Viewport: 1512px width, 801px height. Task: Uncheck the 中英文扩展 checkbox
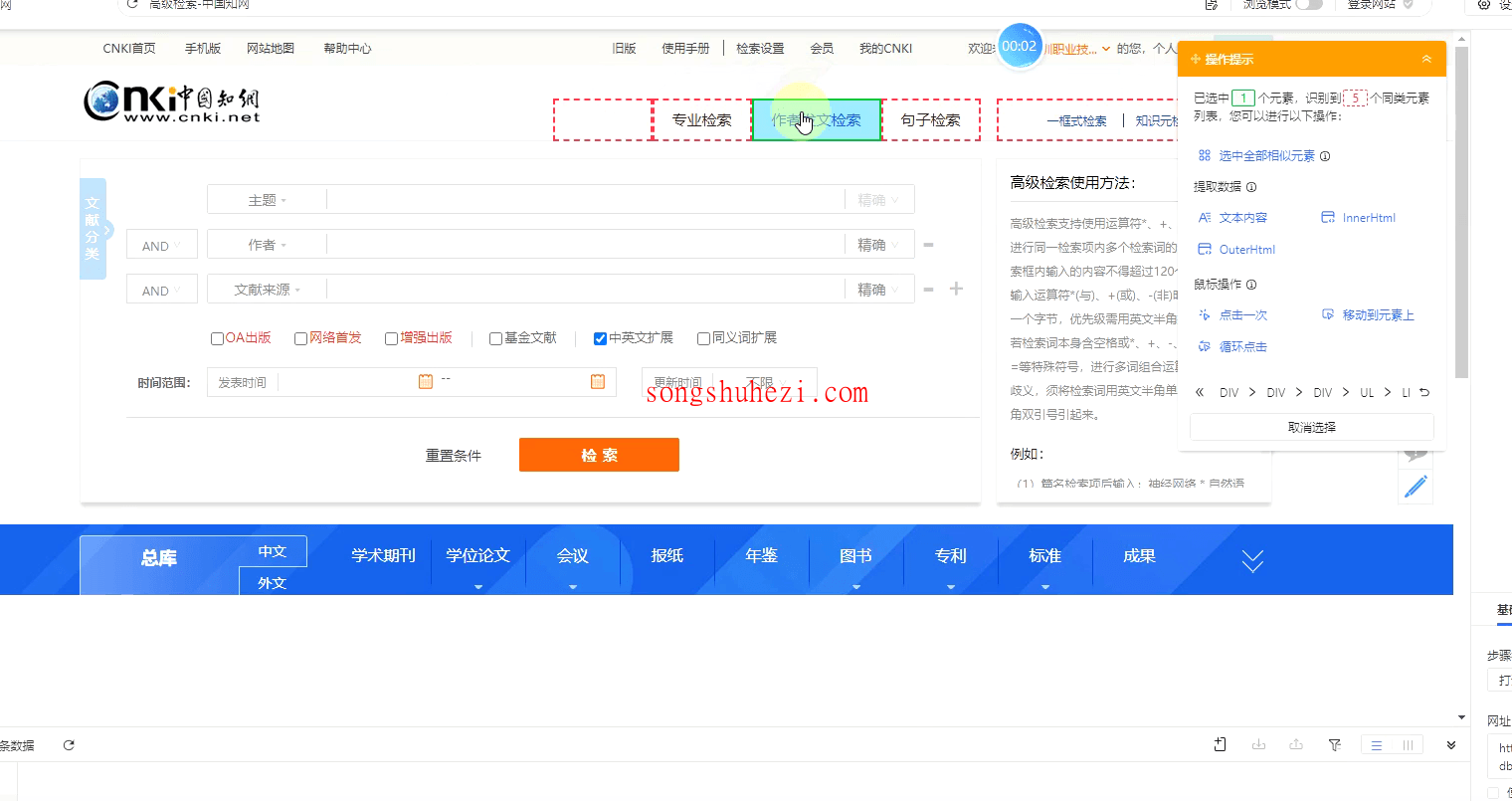coord(600,339)
